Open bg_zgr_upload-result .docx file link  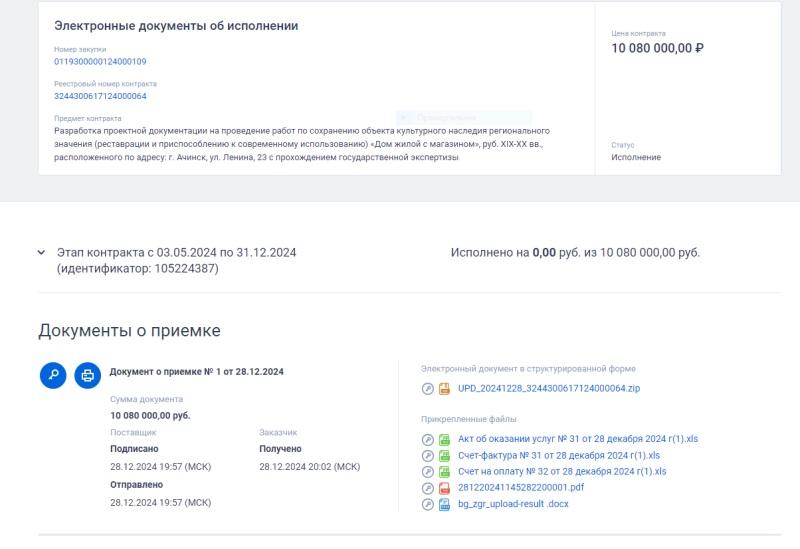513,504
